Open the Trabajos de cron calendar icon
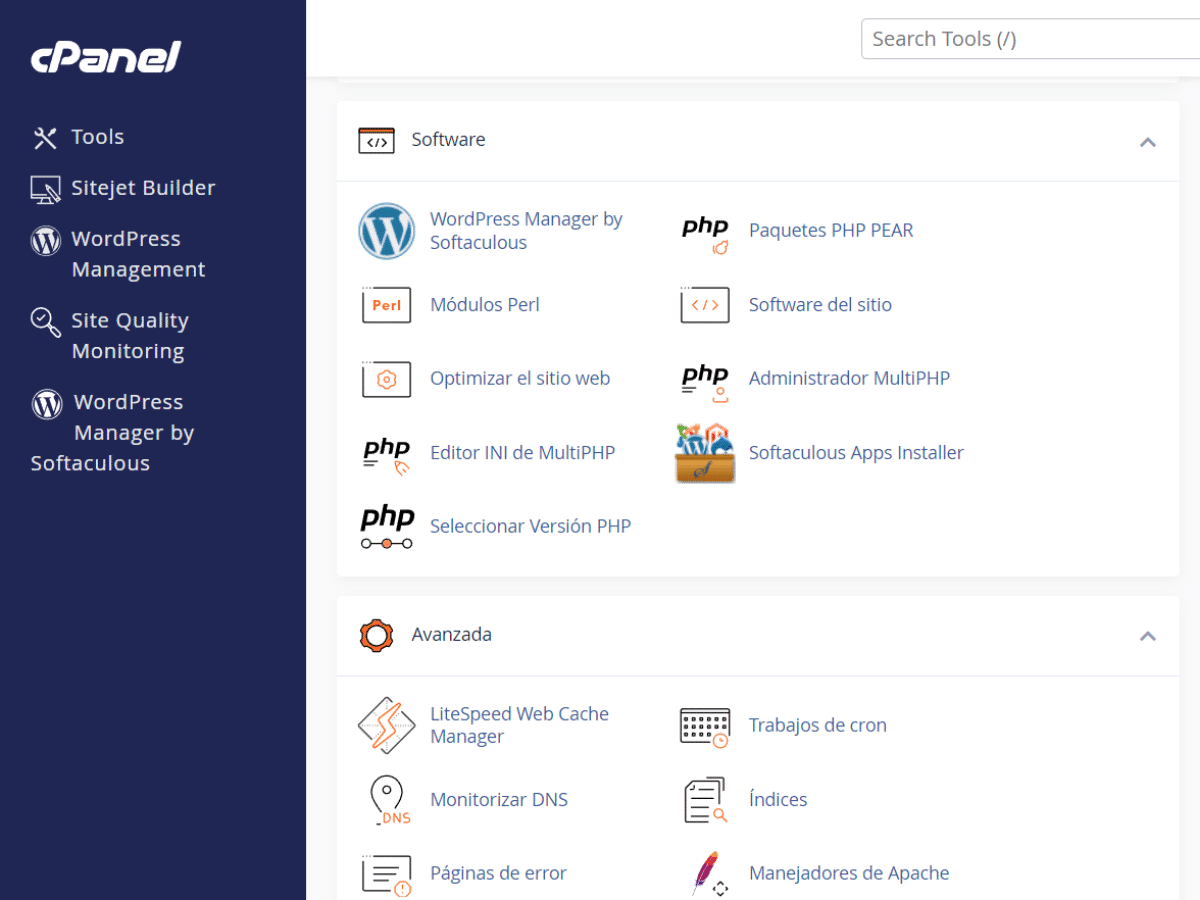Screen dimensions: 1200x900 click(x=705, y=726)
